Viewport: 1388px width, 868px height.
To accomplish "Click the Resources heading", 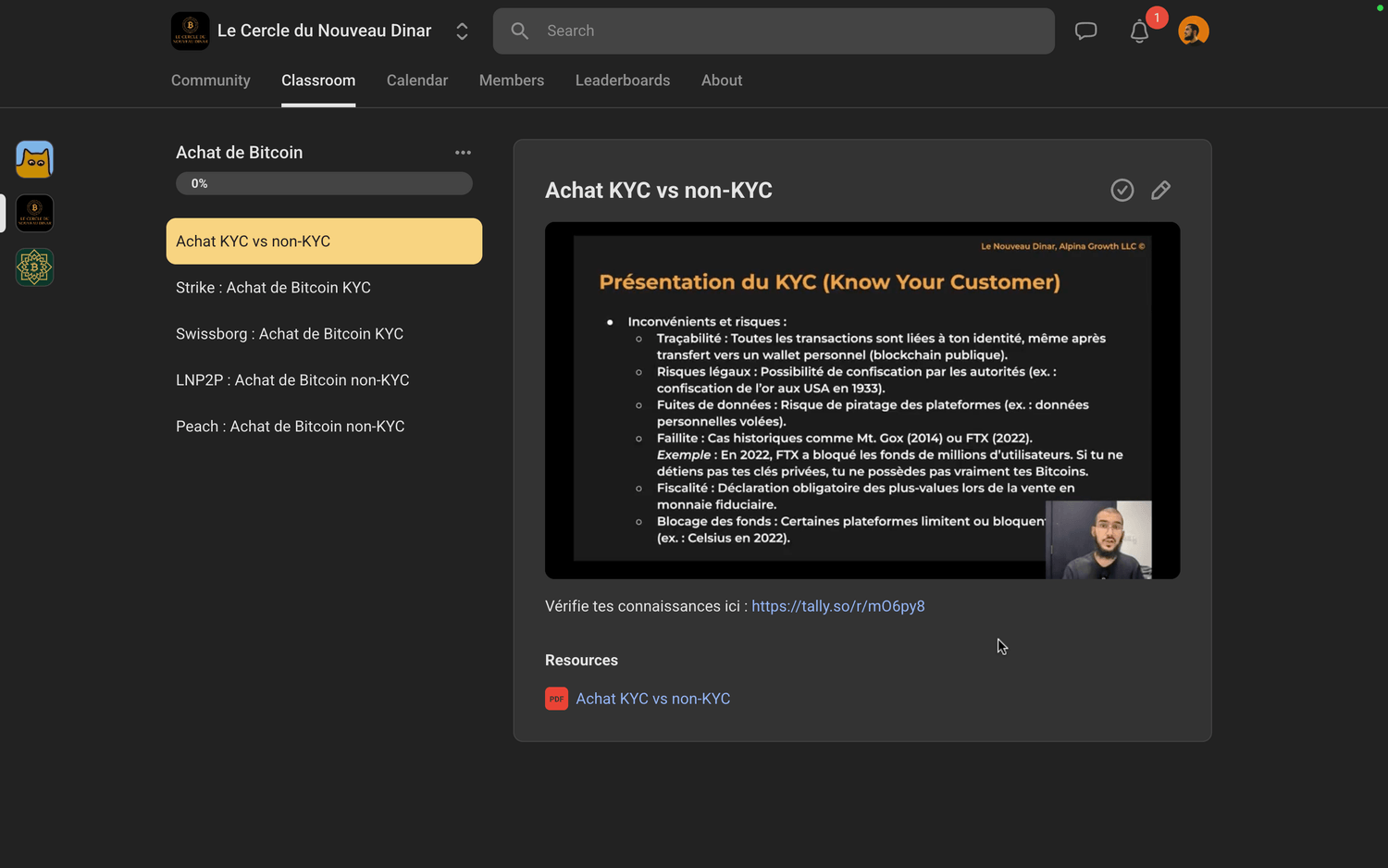I will (x=581, y=660).
